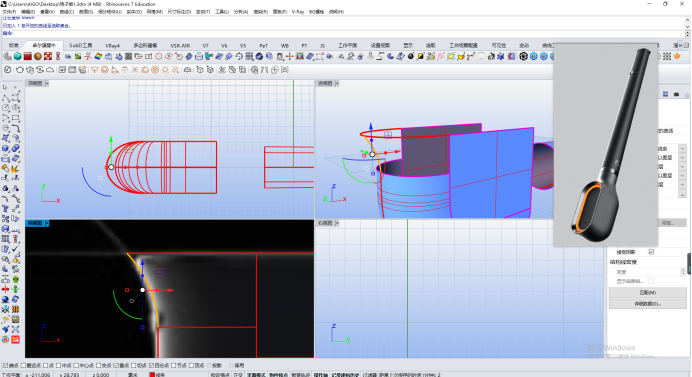Click the rainbow-colored surface analysis icon
692x377 pixels.
pyautogui.click(x=98, y=57)
